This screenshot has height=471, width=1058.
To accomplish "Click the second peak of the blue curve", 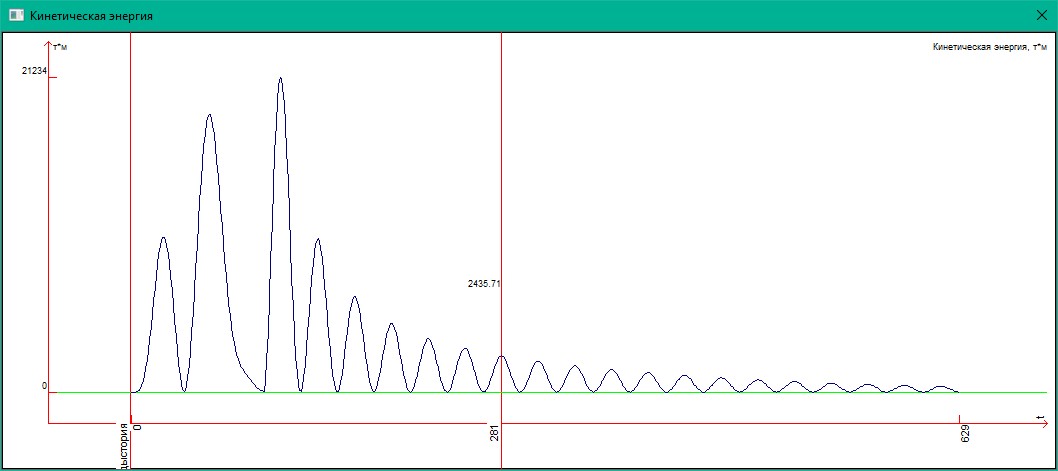I will (x=209, y=115).
